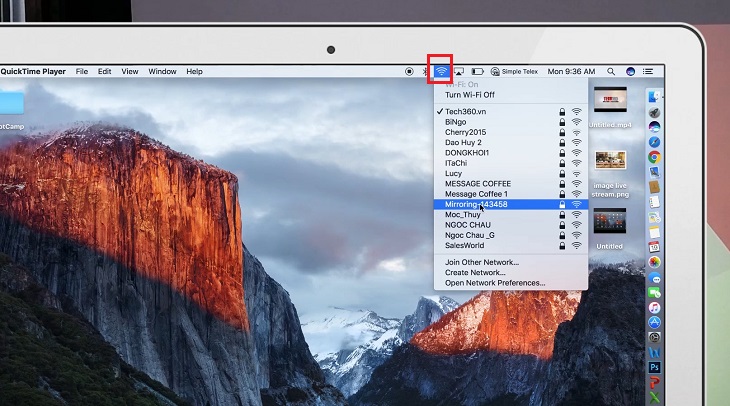Choose Join Other Network...
730x406 pixels.
click(482, 262)
